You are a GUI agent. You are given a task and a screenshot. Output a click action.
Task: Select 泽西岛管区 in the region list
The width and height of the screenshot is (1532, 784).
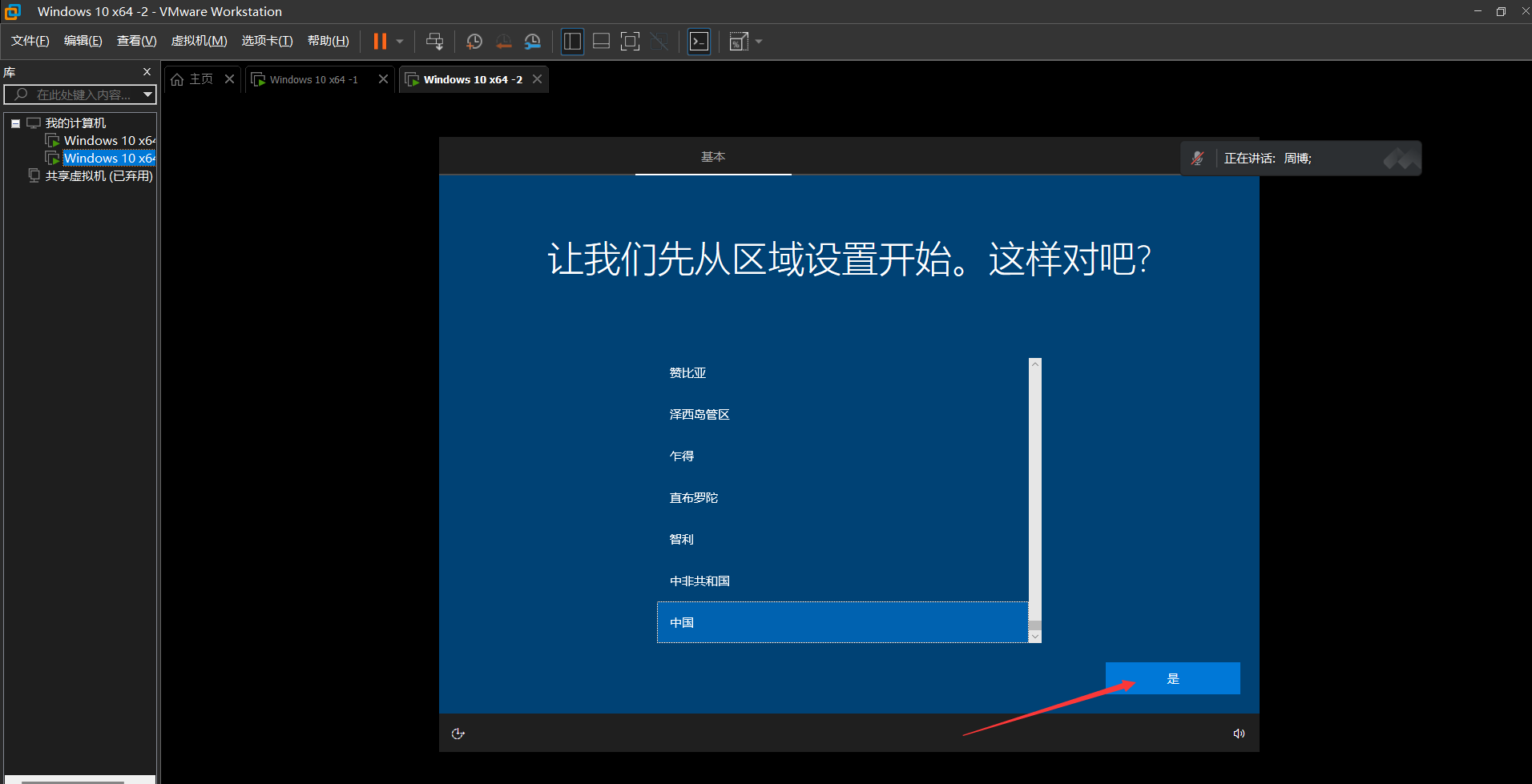842,414
